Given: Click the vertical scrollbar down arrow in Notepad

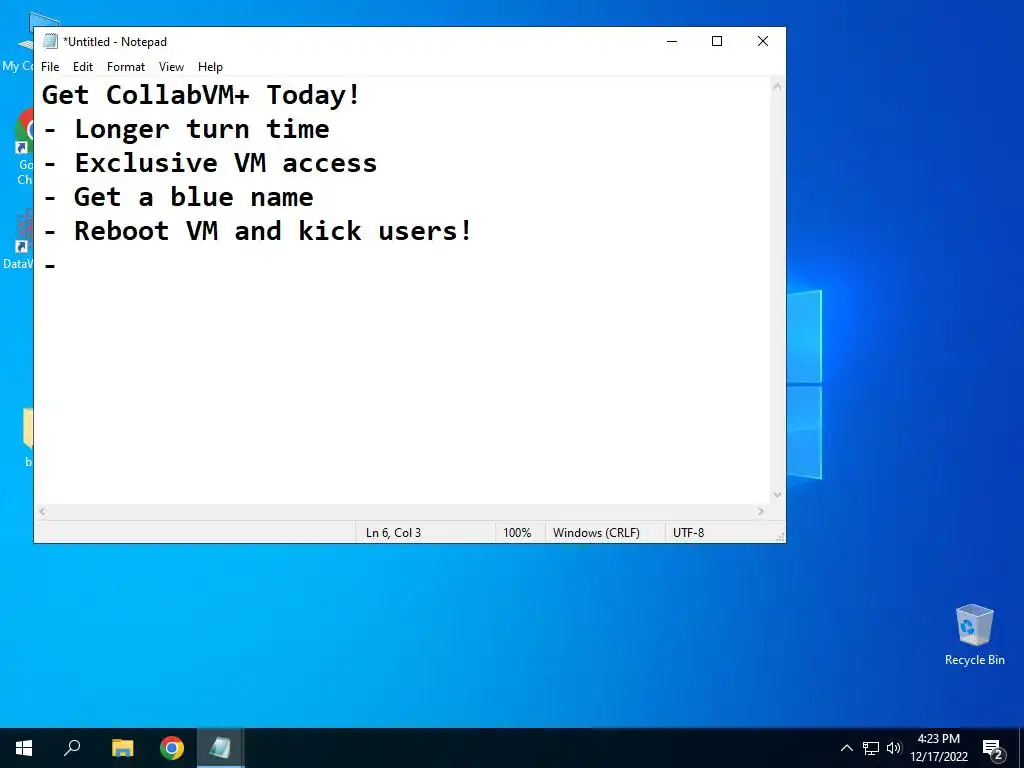Looking at the screenshot, I should coord(777,495).
